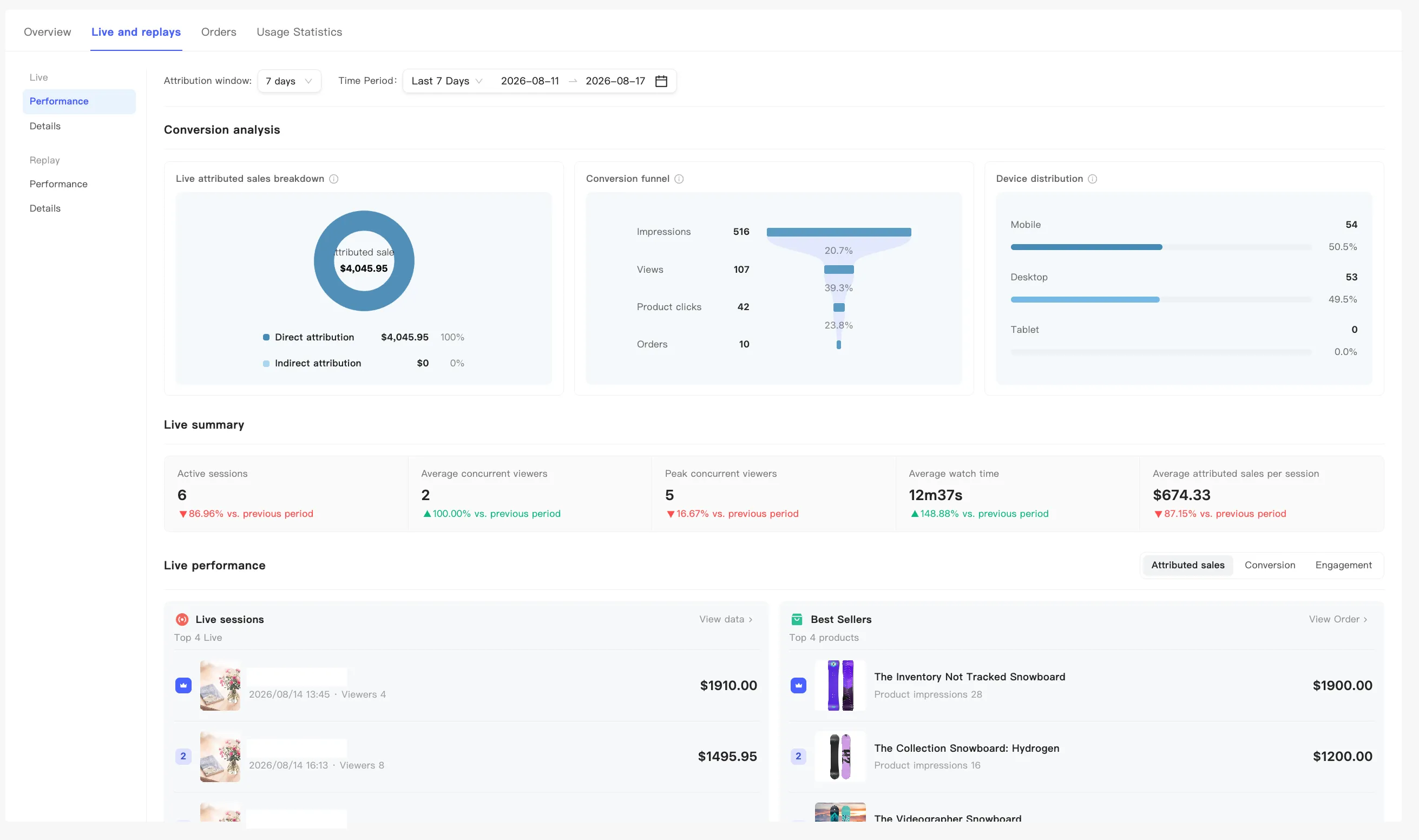Click rank 2 badge of $1495.95 session

tap(183, 756)
